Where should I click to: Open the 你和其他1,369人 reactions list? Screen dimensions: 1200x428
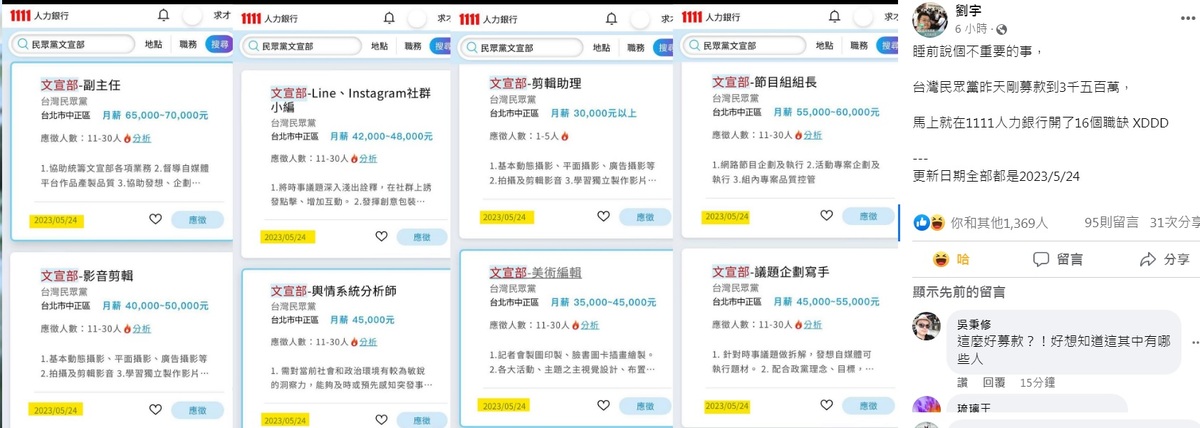click(999, 222)
